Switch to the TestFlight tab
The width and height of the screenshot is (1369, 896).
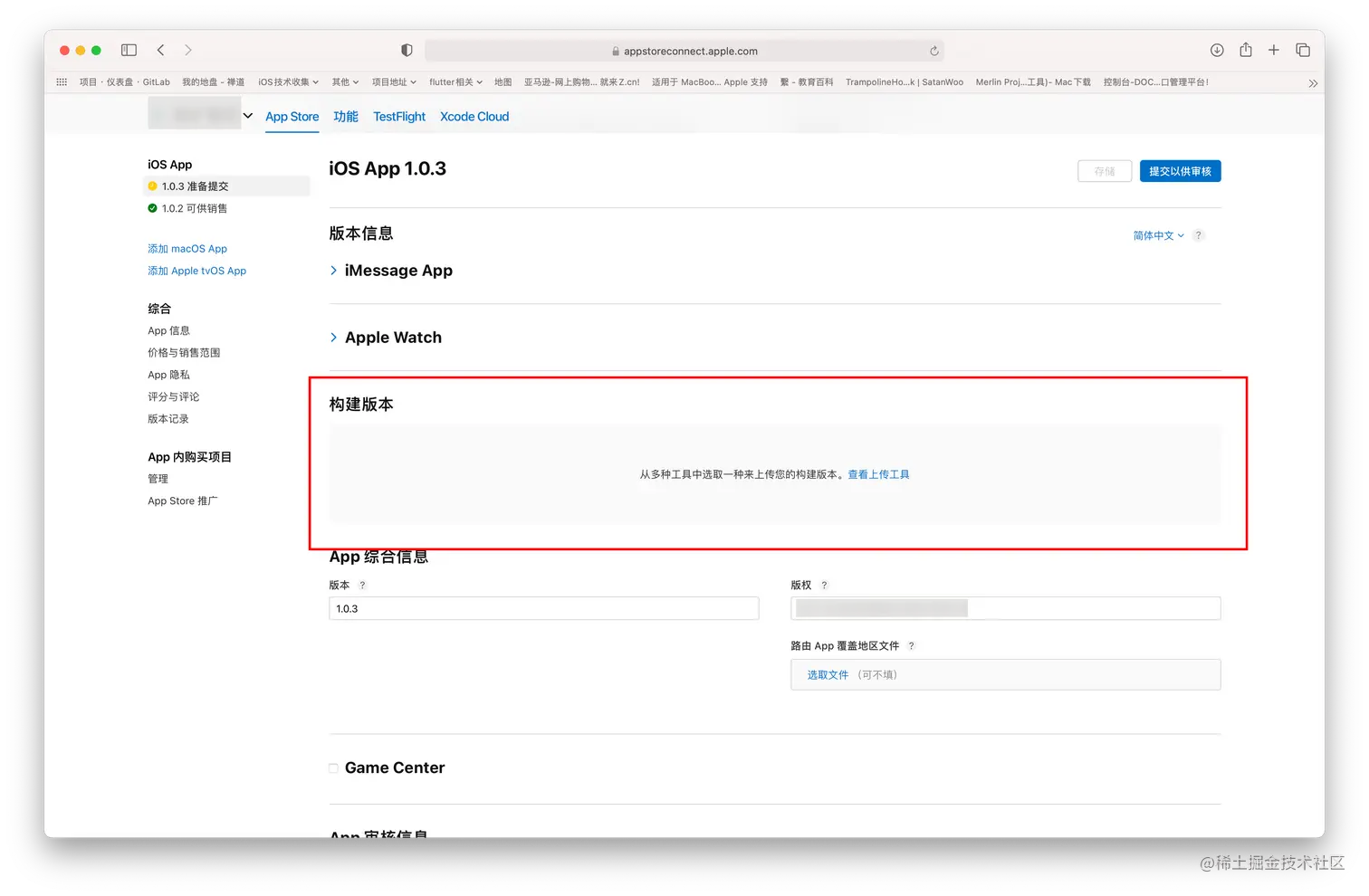tap(399, 117)
